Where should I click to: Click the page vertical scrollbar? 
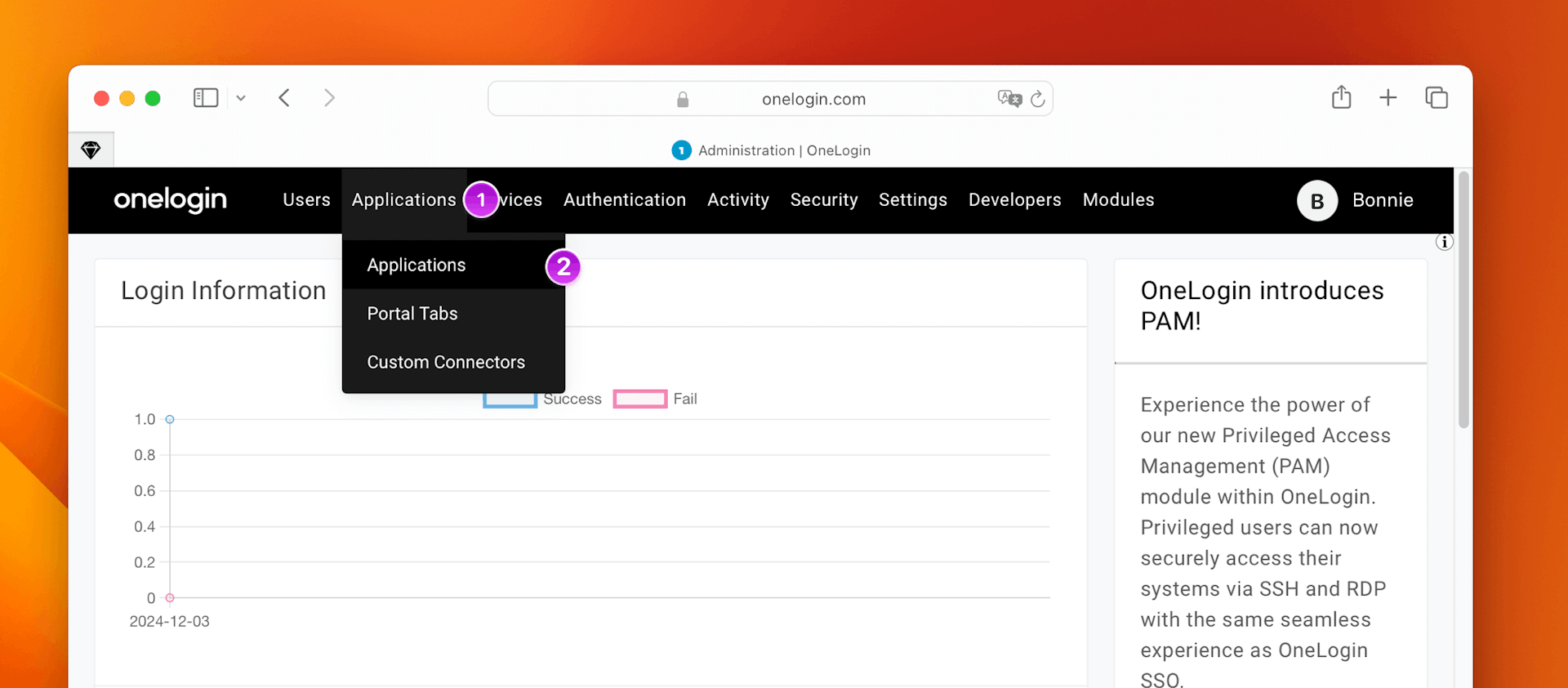pyautogui.click(x=1463, y=300)
